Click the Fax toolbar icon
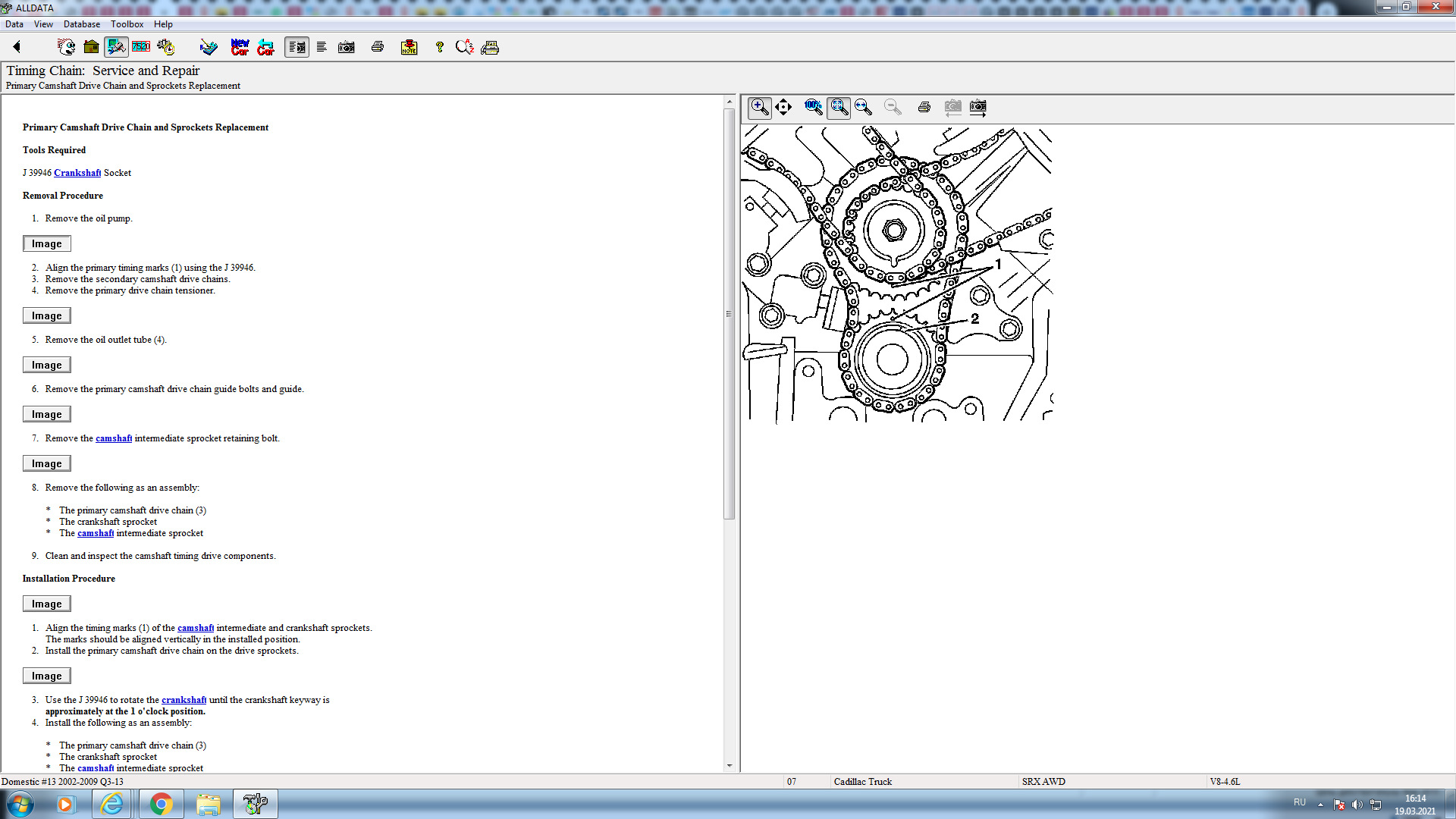Image resolution: width=1456 pixels, height=819 pixels. 490,47
